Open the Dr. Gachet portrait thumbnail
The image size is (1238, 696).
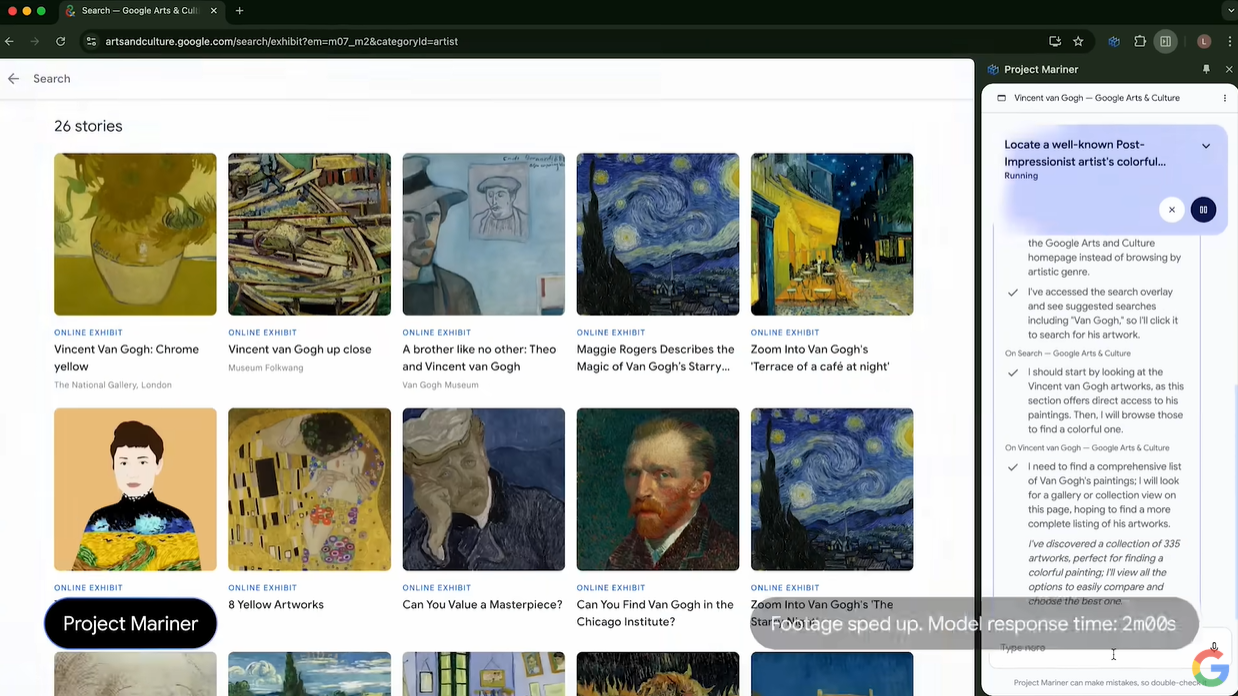tap(484, 489)
